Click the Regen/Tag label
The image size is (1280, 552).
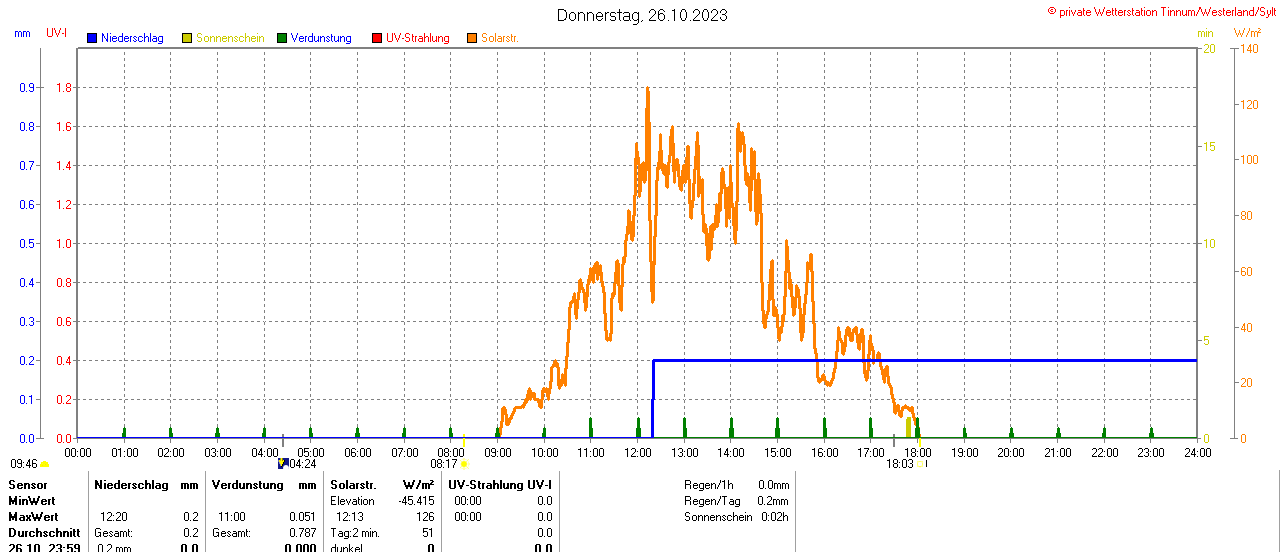[711, 501]
